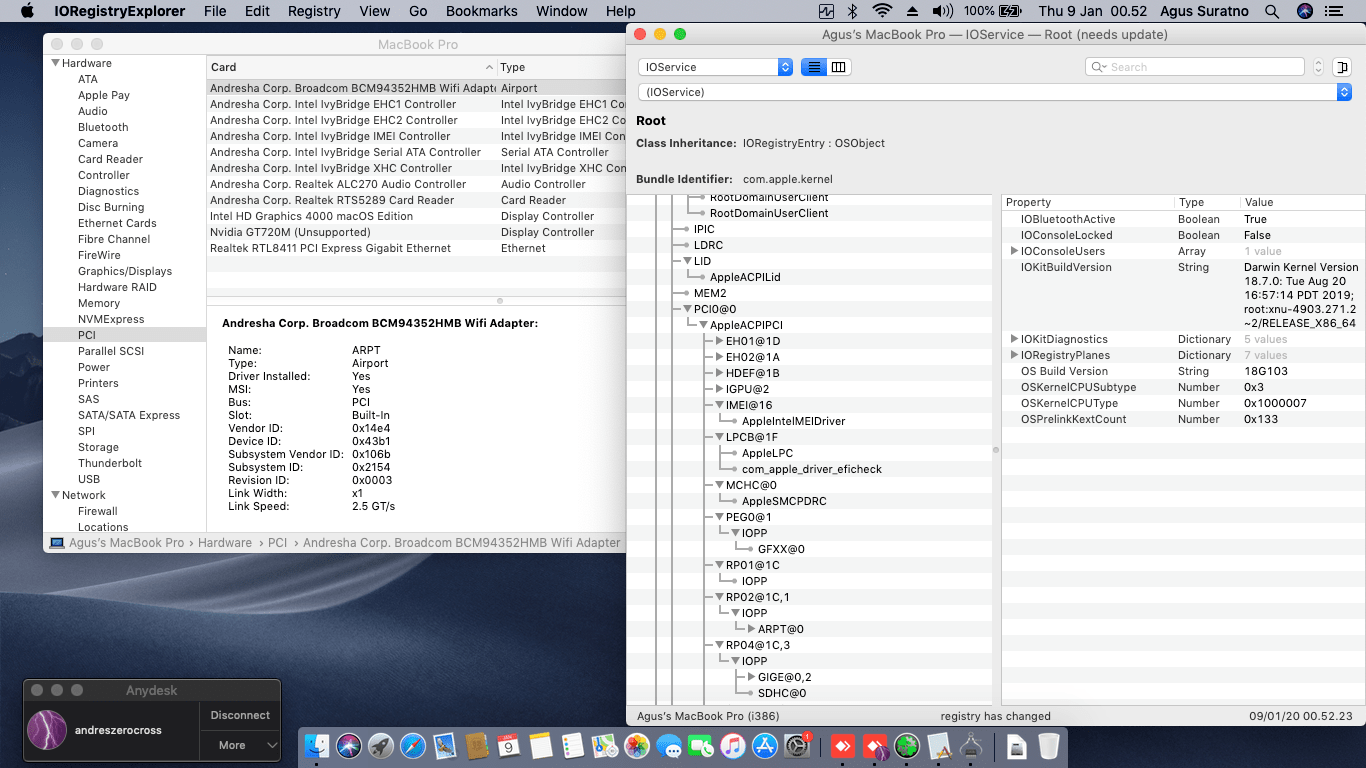Click the Wi-Fi status icon in menu bar

[x=882, y=11]
